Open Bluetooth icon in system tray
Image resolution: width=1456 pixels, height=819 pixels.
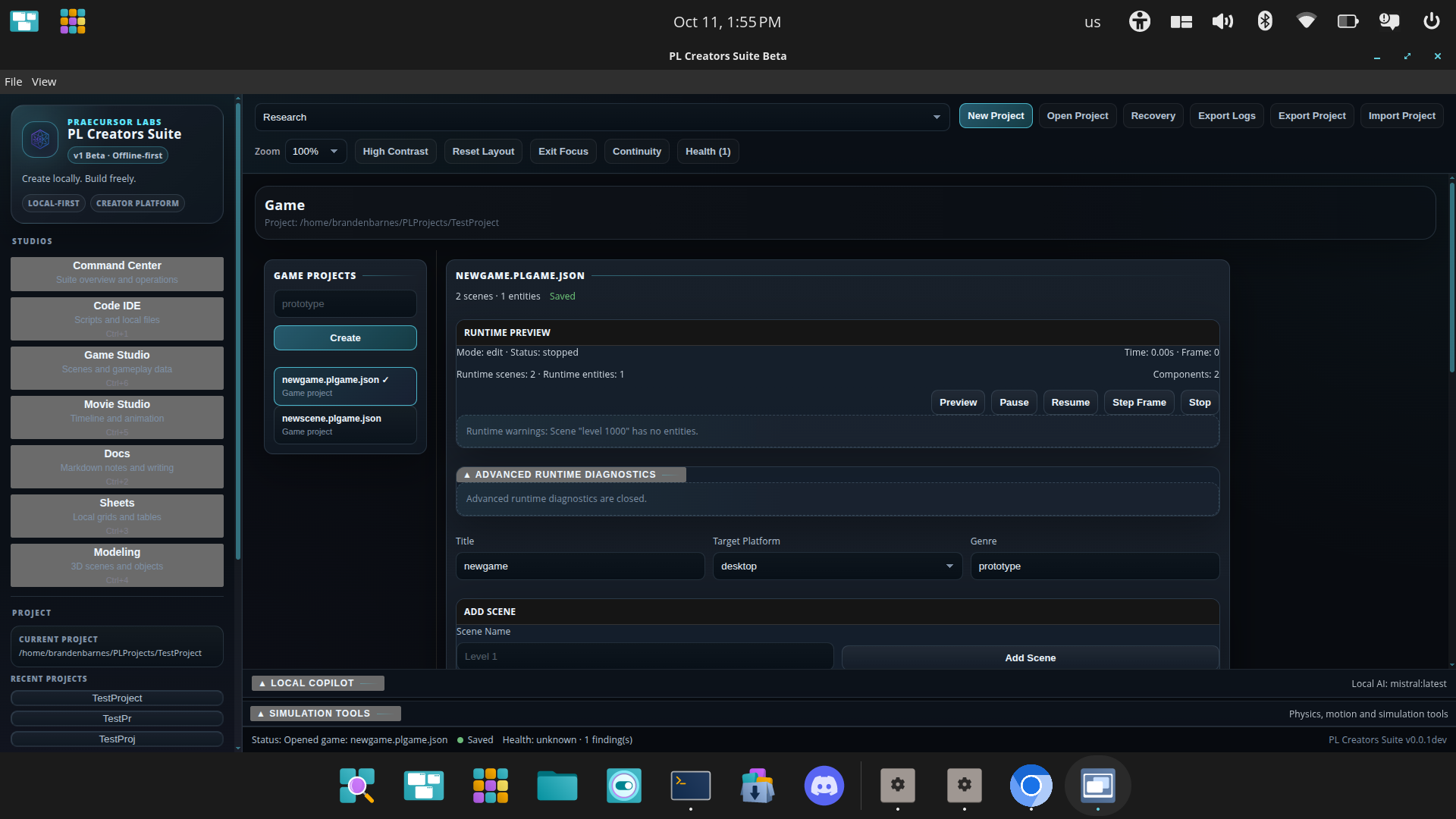tap(1265, 21)
